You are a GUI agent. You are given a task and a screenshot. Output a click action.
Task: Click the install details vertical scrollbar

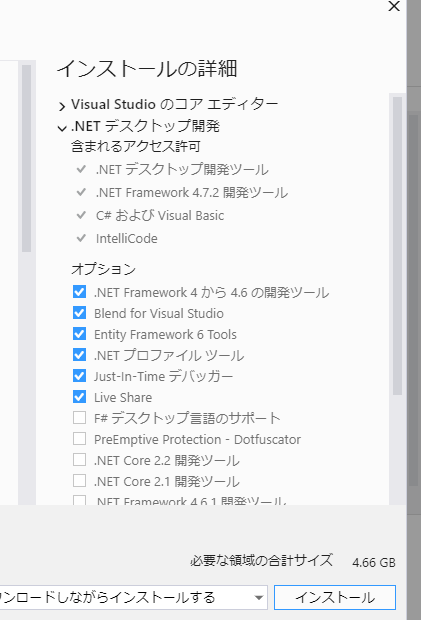pyautogui.click(x=397, y=246)
